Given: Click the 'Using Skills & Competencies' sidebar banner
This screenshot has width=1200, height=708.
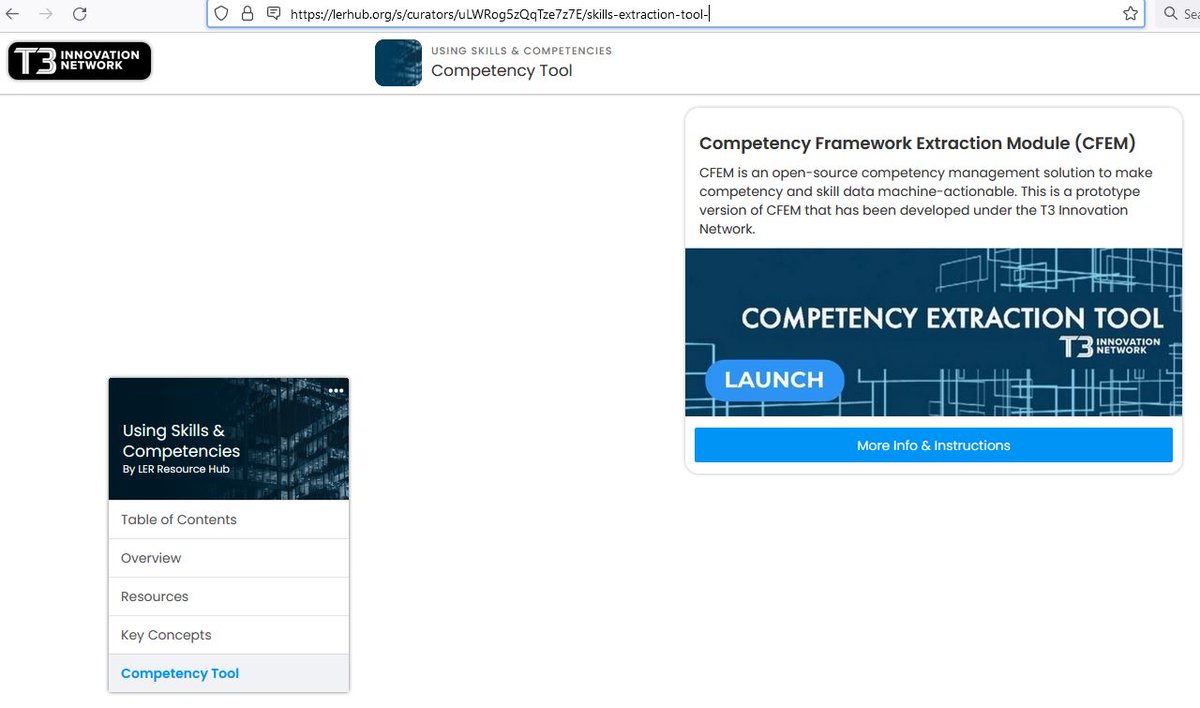Looking at the screenshot, I should [x=229, y=438].
